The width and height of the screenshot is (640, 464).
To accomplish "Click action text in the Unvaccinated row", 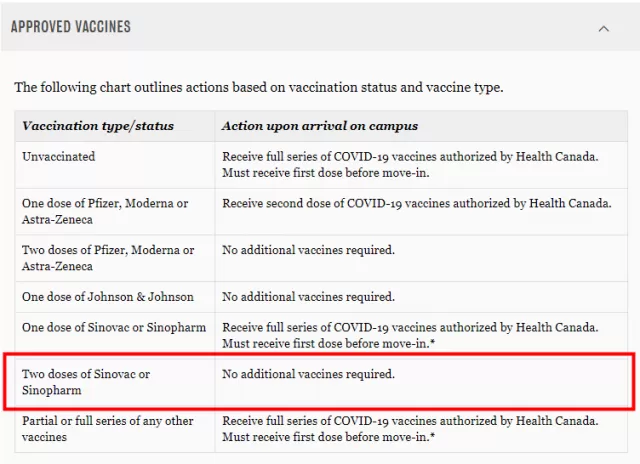I will [x=410, y=164].
